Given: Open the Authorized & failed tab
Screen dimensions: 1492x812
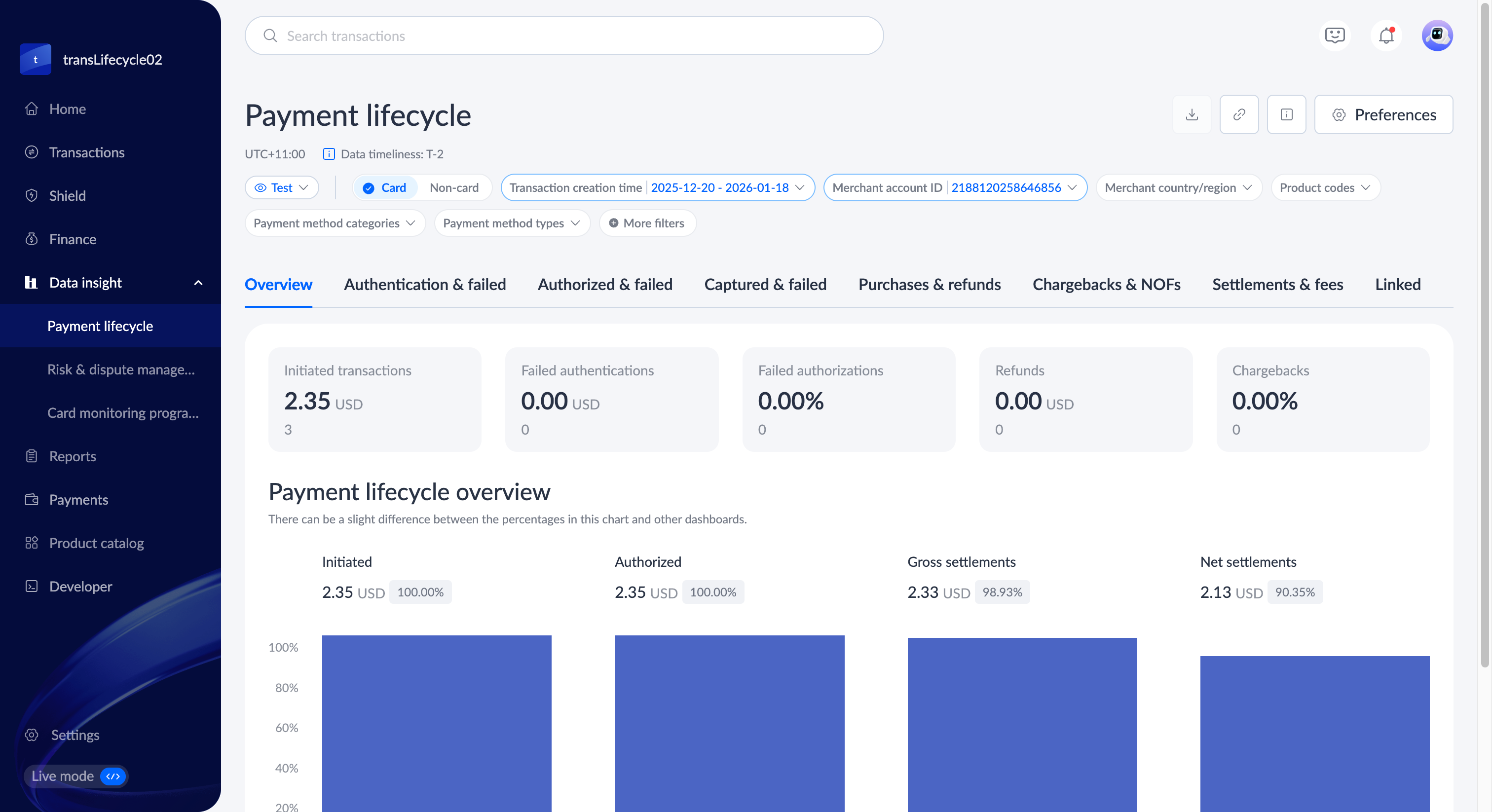Looking at the screenshot, I should pos(605,284).
